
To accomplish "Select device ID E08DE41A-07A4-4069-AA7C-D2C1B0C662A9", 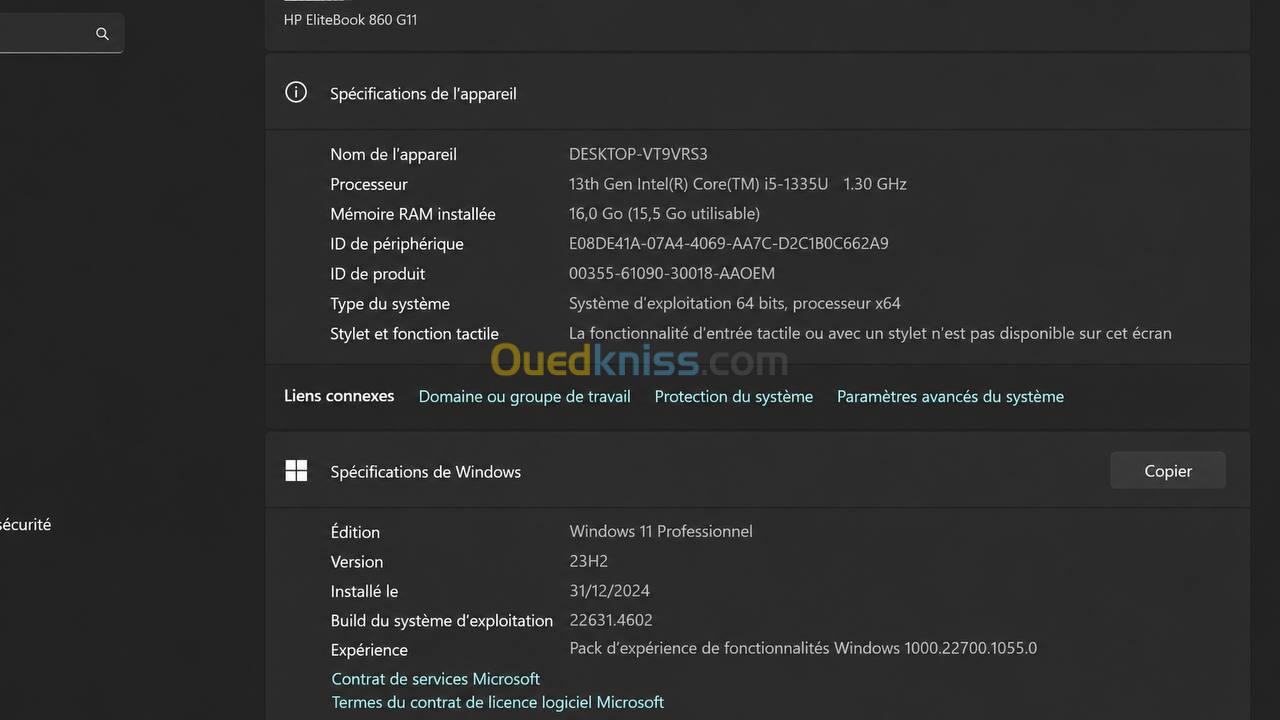I will 729,244.
